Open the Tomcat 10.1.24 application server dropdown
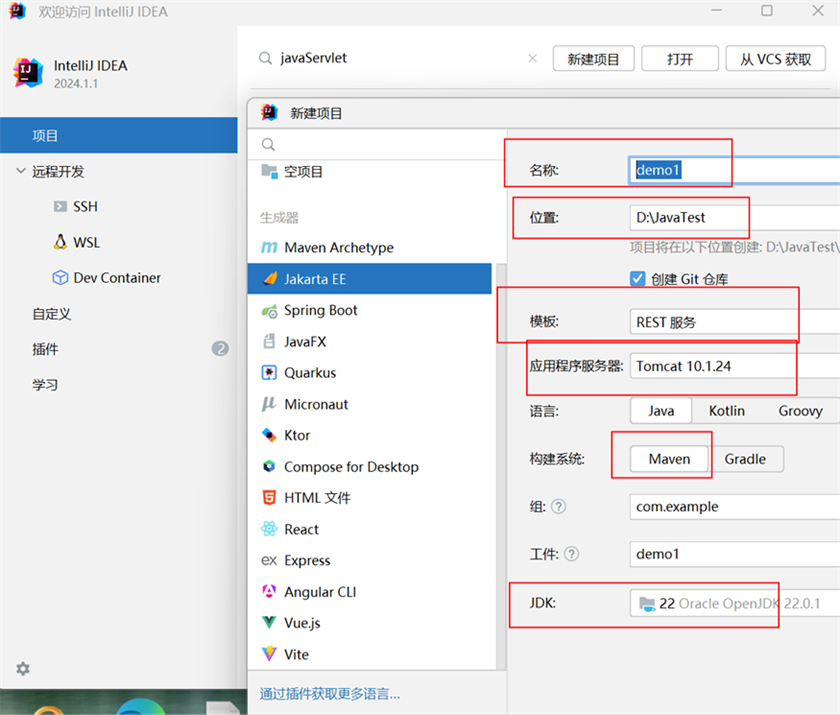Screen dimensions: 840x715 click(x=734, y=366)
